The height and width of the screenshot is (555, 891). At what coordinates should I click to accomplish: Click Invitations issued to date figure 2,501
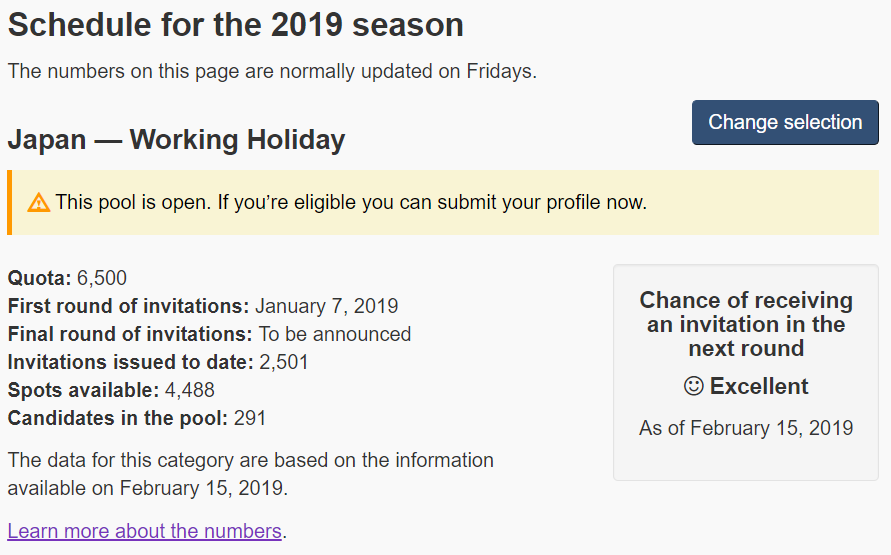point(284,362)
